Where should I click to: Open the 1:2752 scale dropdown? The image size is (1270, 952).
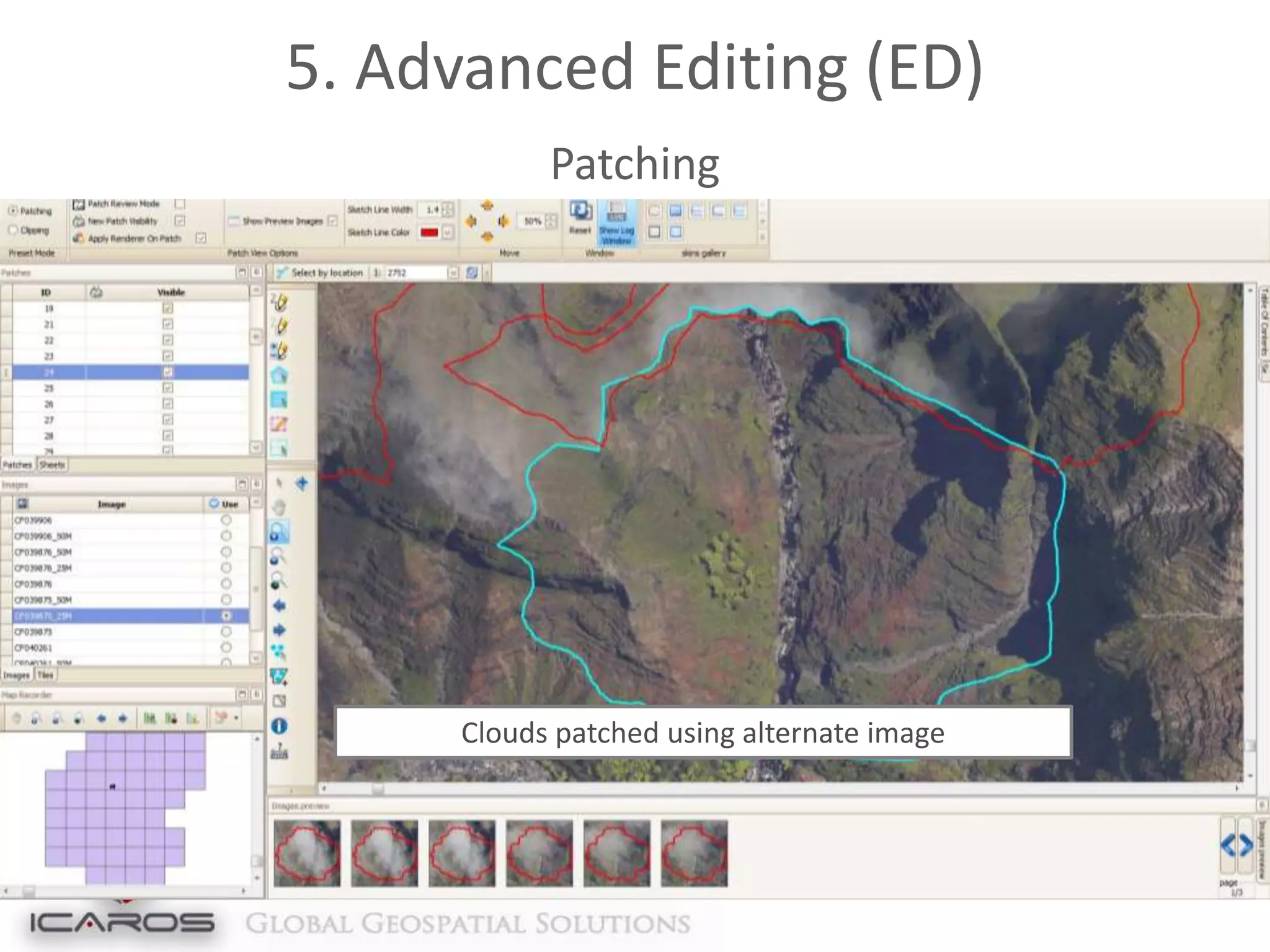tap(453, 273)
